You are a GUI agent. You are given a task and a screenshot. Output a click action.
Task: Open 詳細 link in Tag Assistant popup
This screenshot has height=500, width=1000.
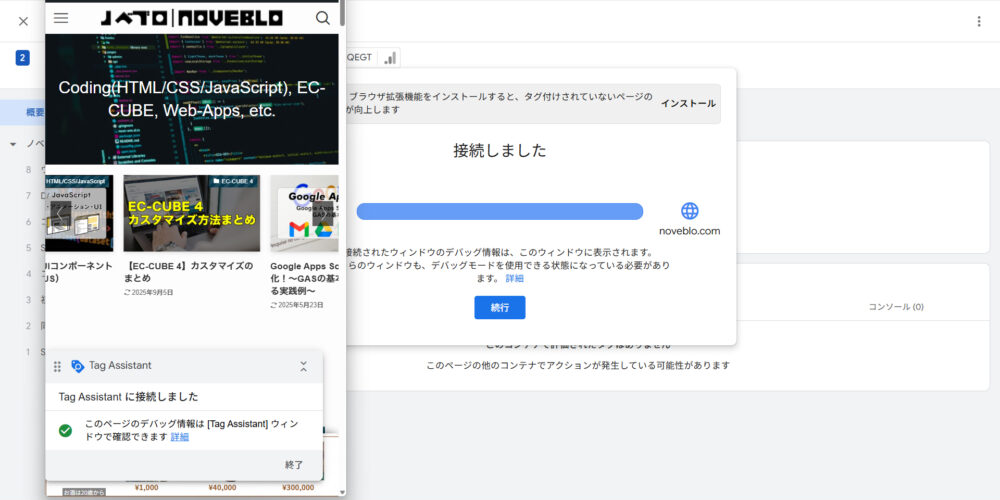click(180, 437)
